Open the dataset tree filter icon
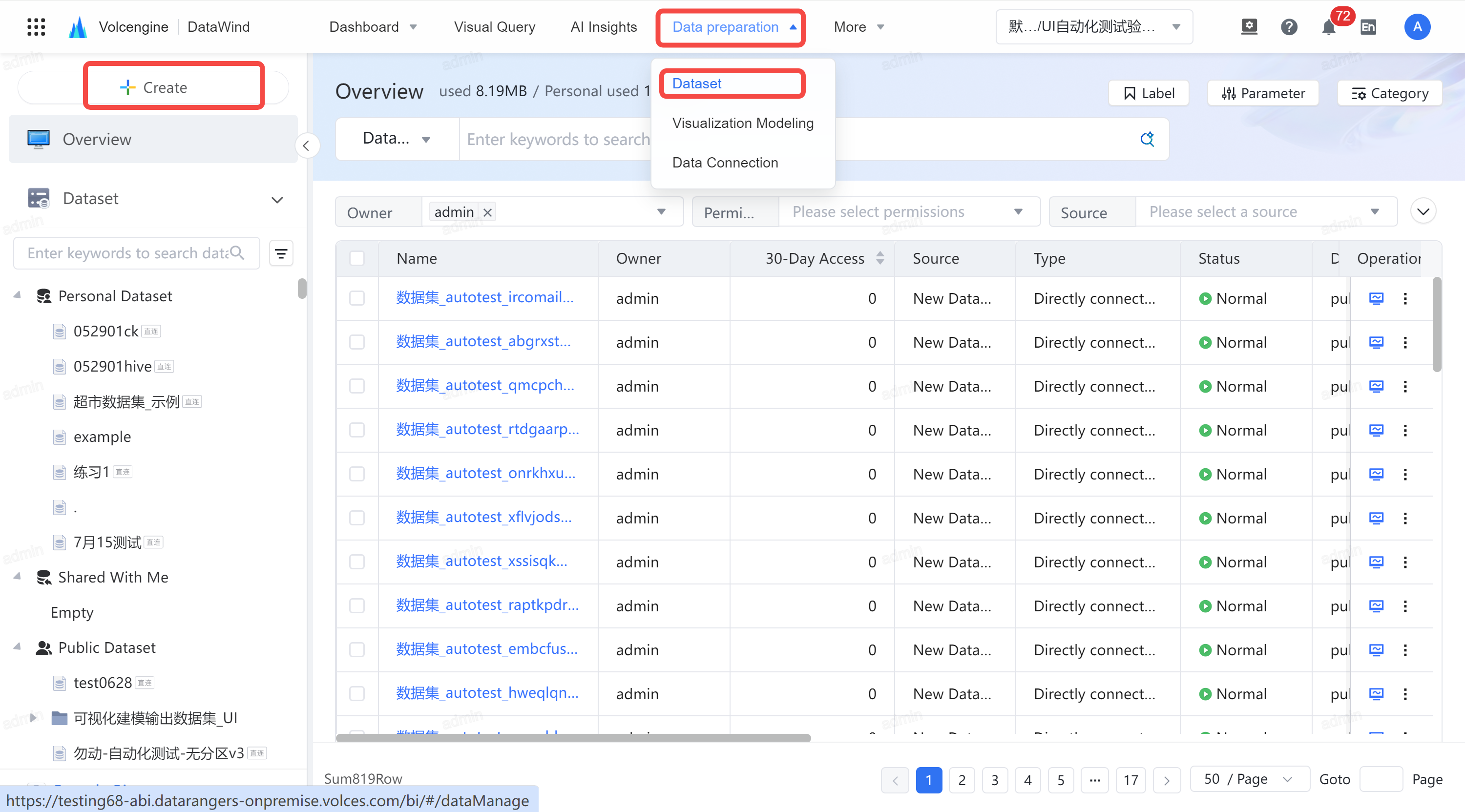This screenshot has height=812, width=1465. [x=281, y=253]
